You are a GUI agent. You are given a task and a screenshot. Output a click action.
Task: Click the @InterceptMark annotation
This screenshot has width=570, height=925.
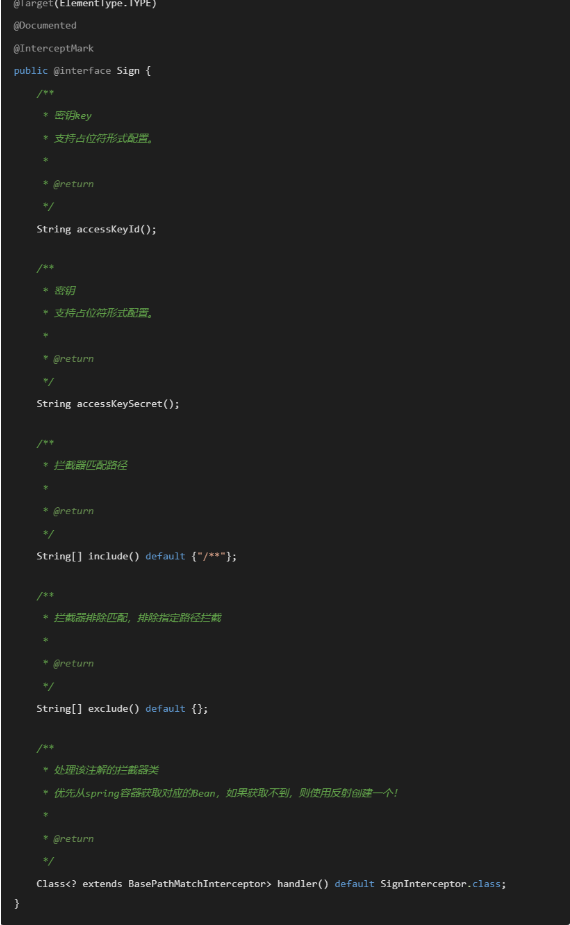tap(53, 48)
